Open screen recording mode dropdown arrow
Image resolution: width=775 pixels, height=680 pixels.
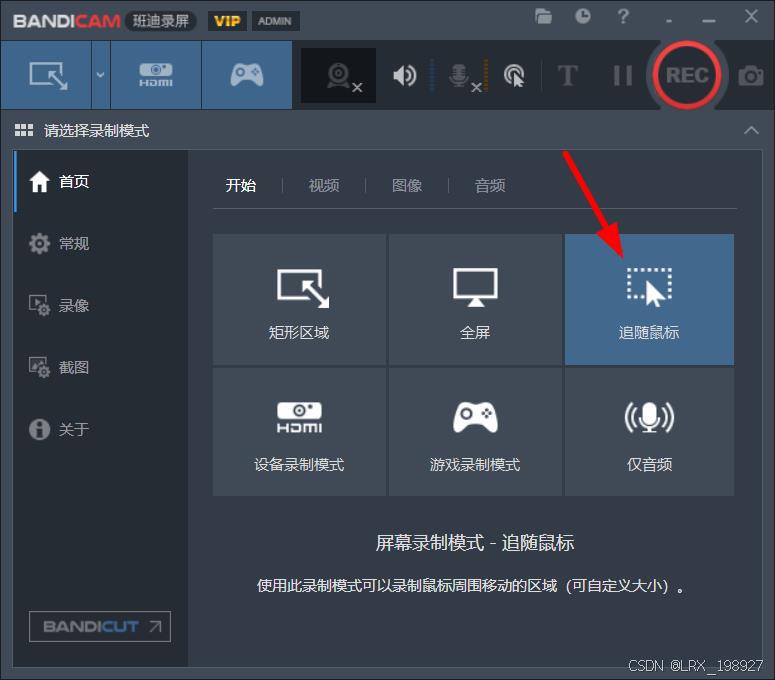100,75
